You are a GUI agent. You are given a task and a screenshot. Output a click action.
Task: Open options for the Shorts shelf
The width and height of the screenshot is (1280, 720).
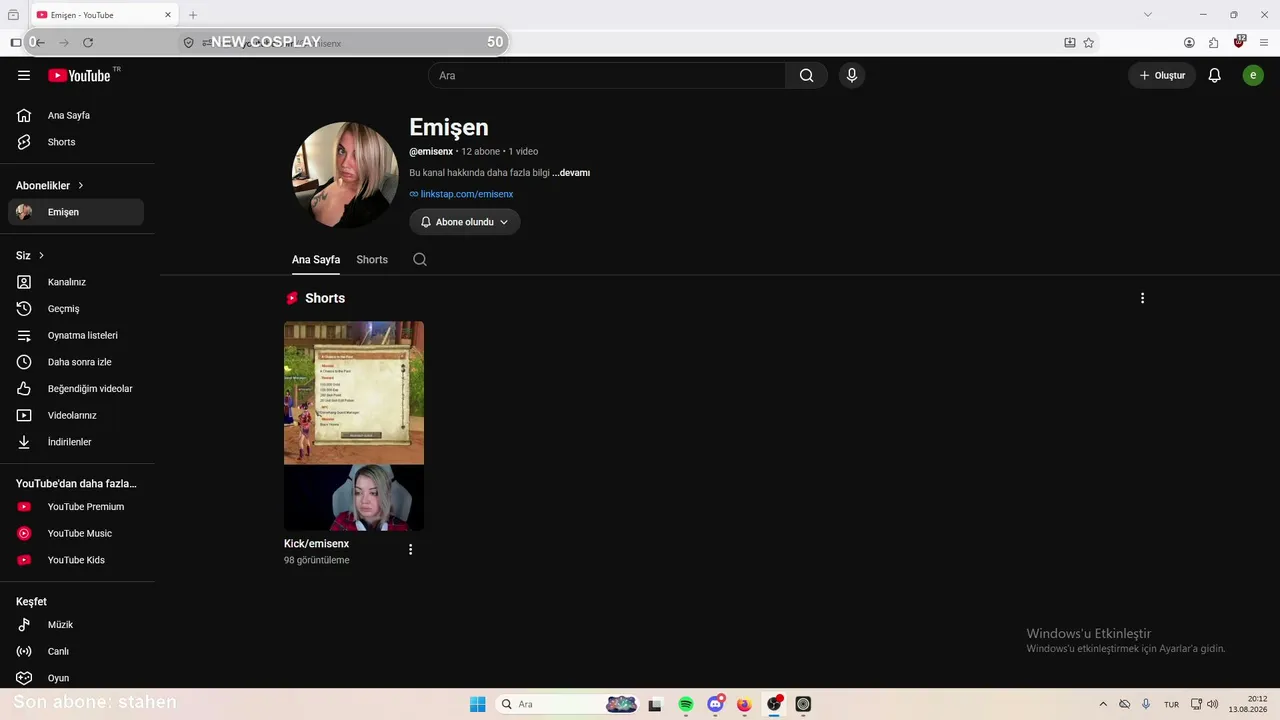(x=1142, y=298)
